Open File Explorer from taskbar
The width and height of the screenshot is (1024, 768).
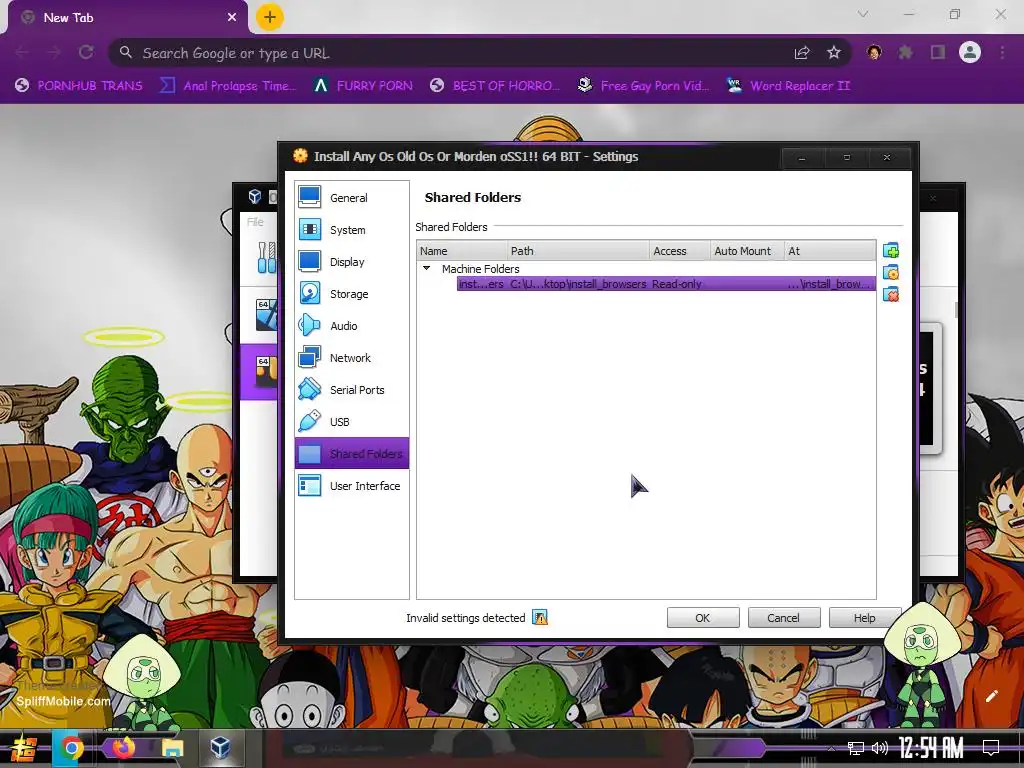point(172,748)
